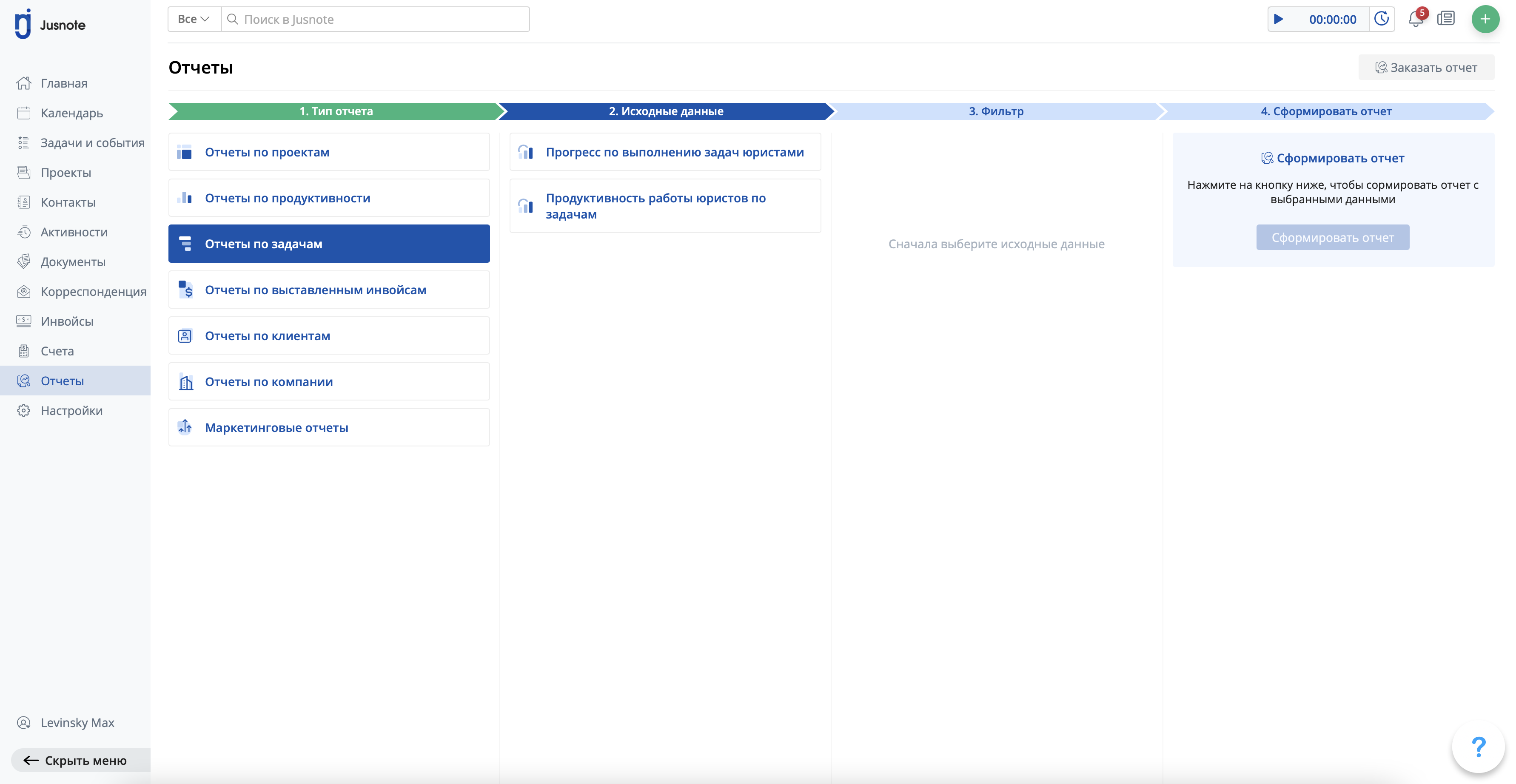Select Маркетинговые отчеты report type
The height and width of the screenshot is (784, 1516).
tap(329, 428)
